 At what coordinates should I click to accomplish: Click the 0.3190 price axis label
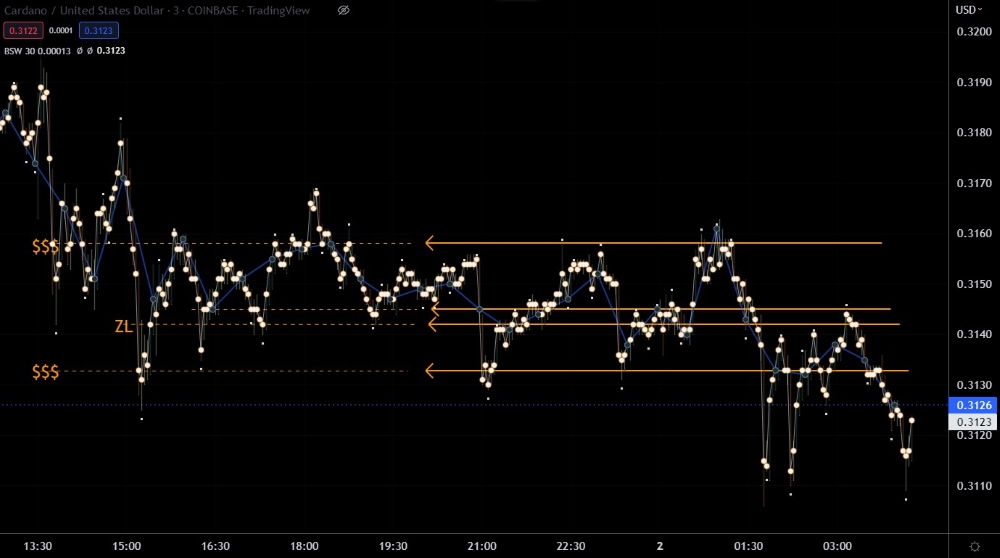[x=974, y=82]
